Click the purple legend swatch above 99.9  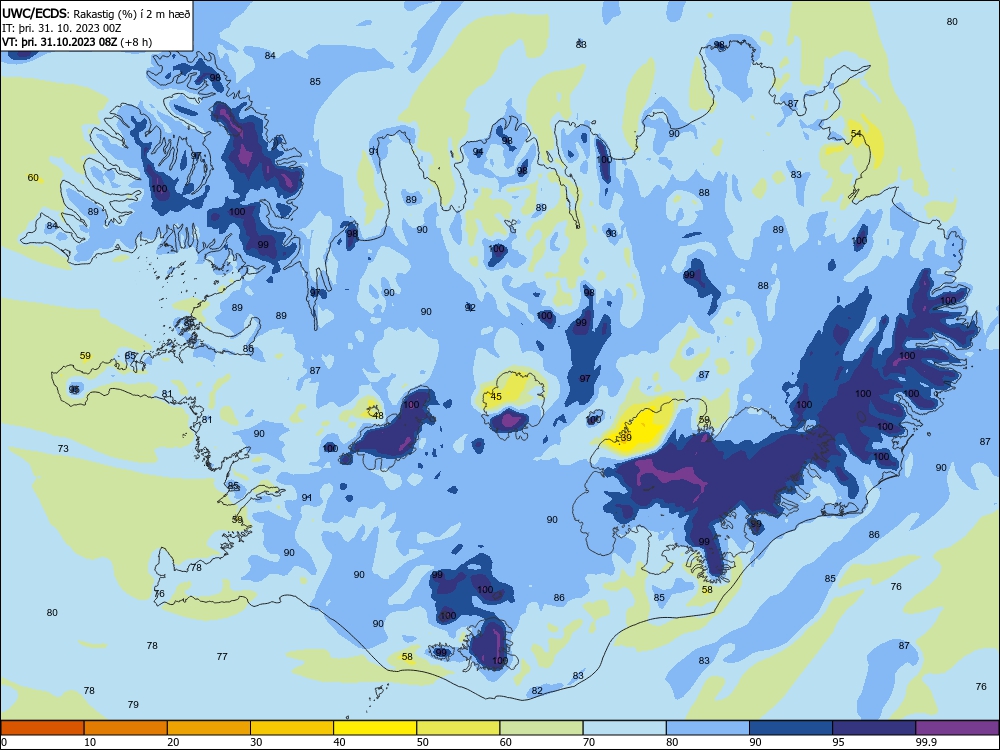[x=957, y=728]
